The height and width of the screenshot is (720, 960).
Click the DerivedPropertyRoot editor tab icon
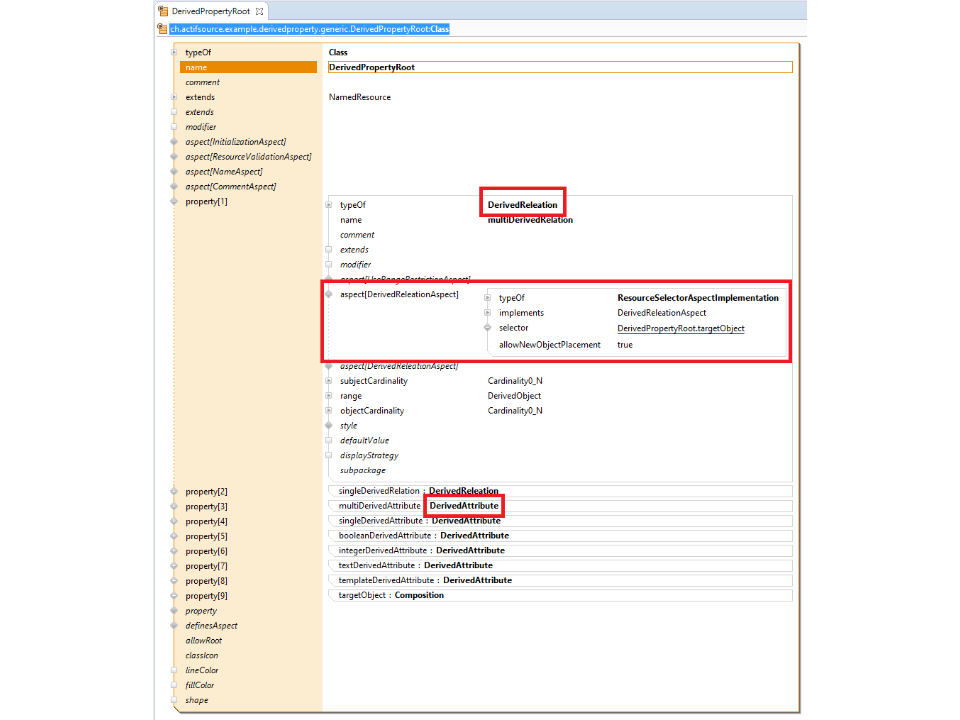[163, 11]
